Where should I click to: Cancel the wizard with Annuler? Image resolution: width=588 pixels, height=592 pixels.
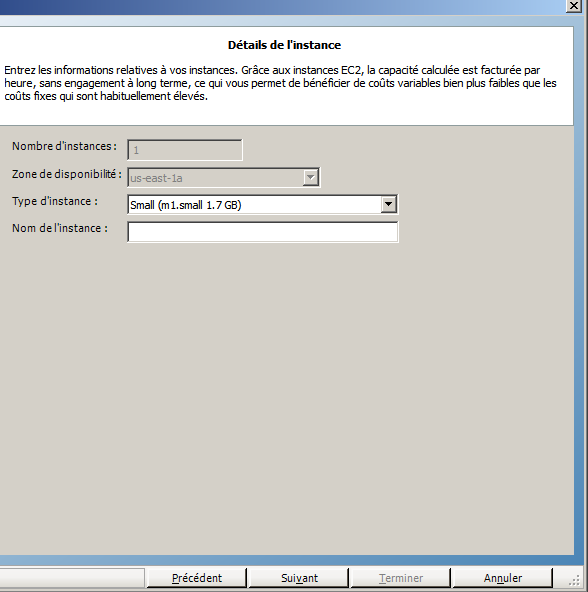point(503,578)
